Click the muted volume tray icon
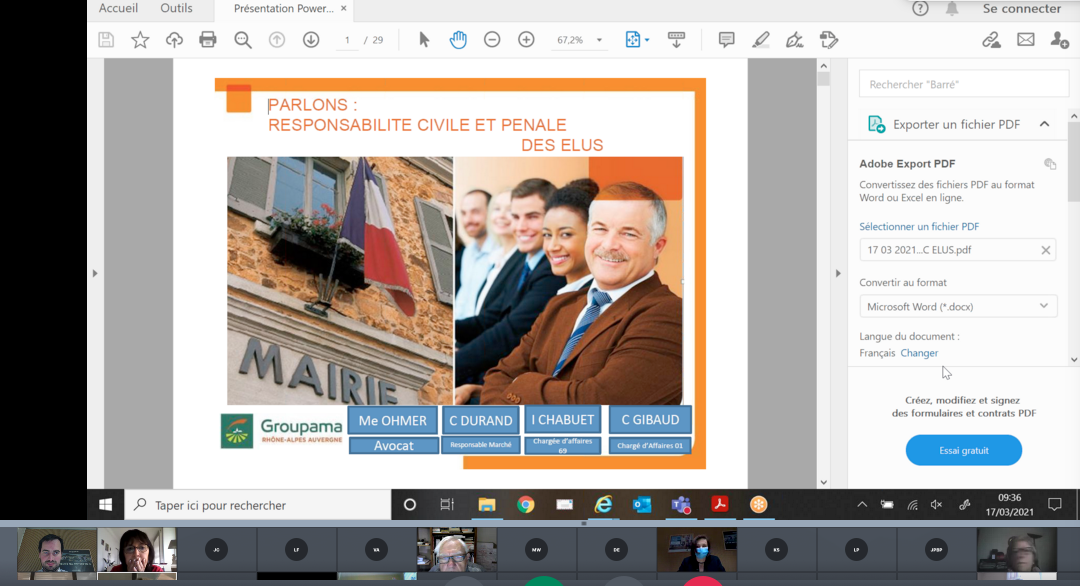1080x586 pixels. click(936, 505)
